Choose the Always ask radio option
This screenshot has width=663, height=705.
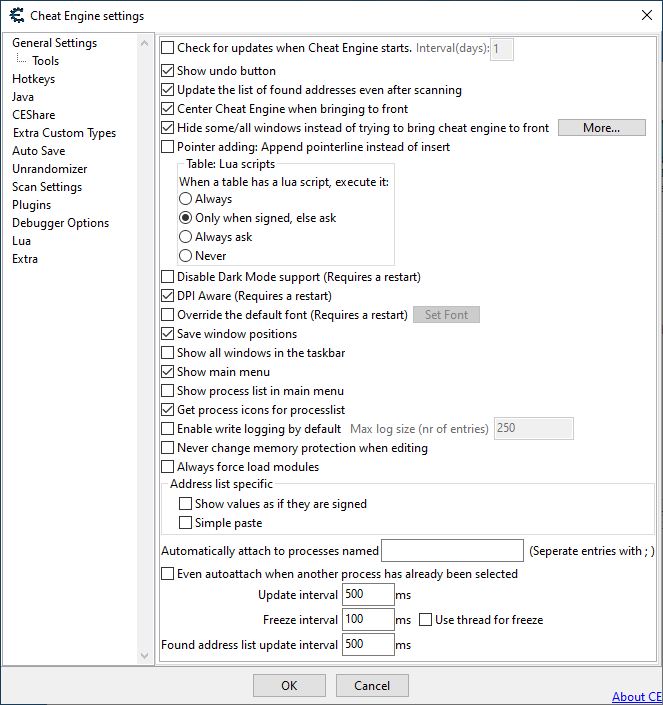(x=185, y=236)
